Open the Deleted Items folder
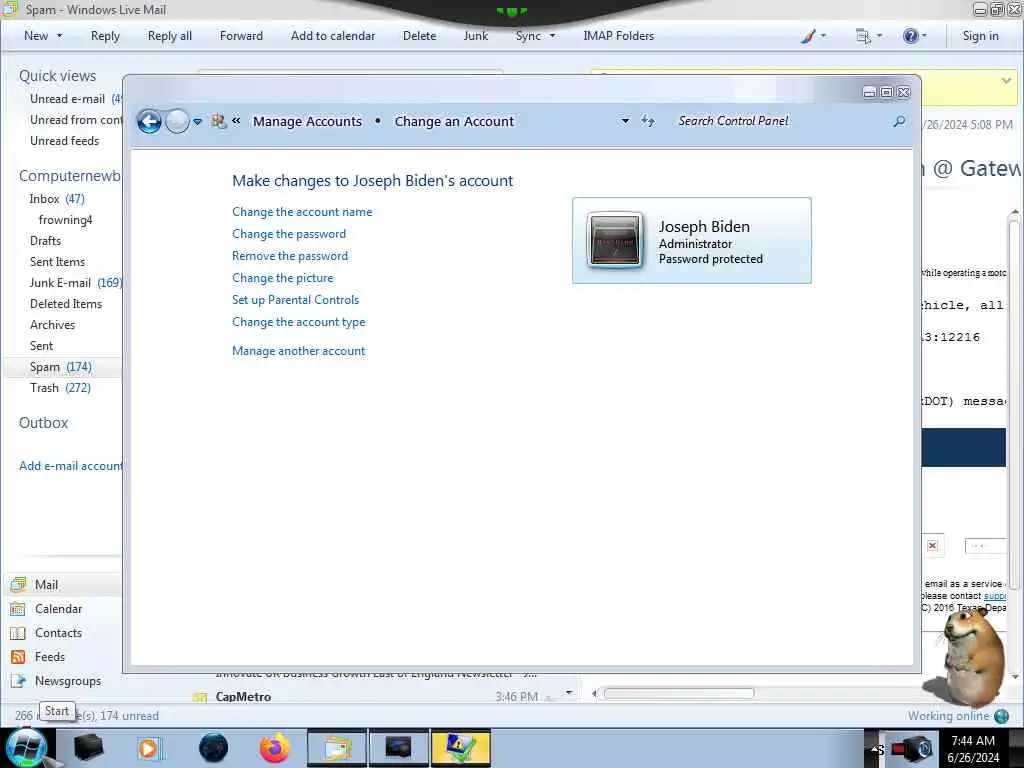1024x768 pixels. point(66,304)
